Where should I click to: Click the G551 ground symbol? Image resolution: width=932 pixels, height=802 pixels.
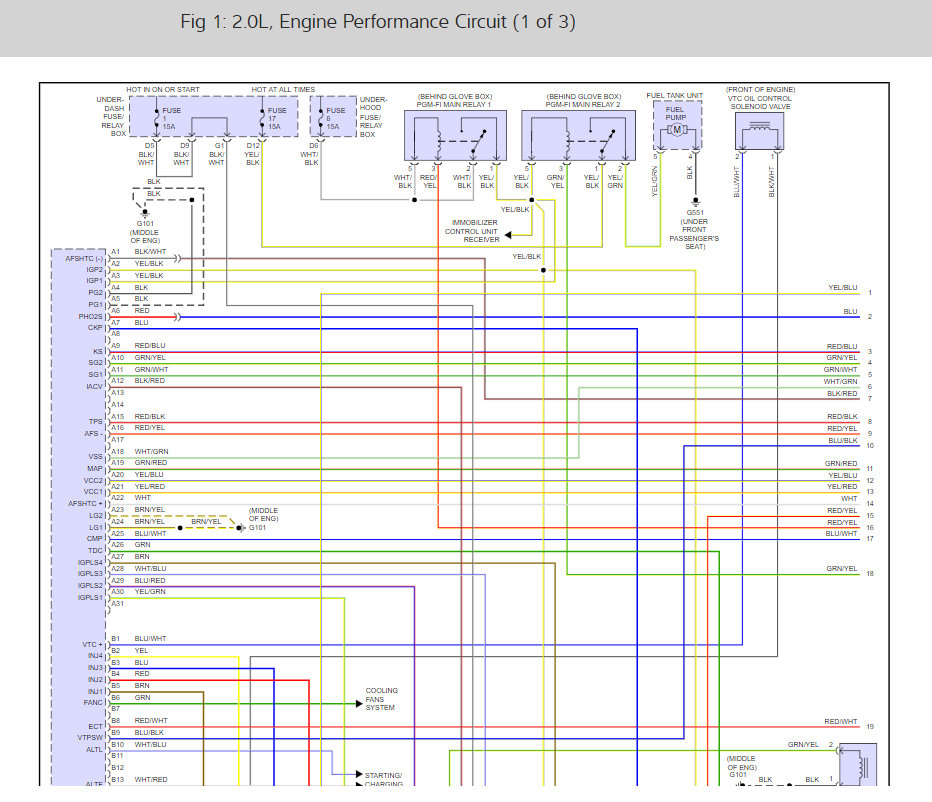[695, 202]
